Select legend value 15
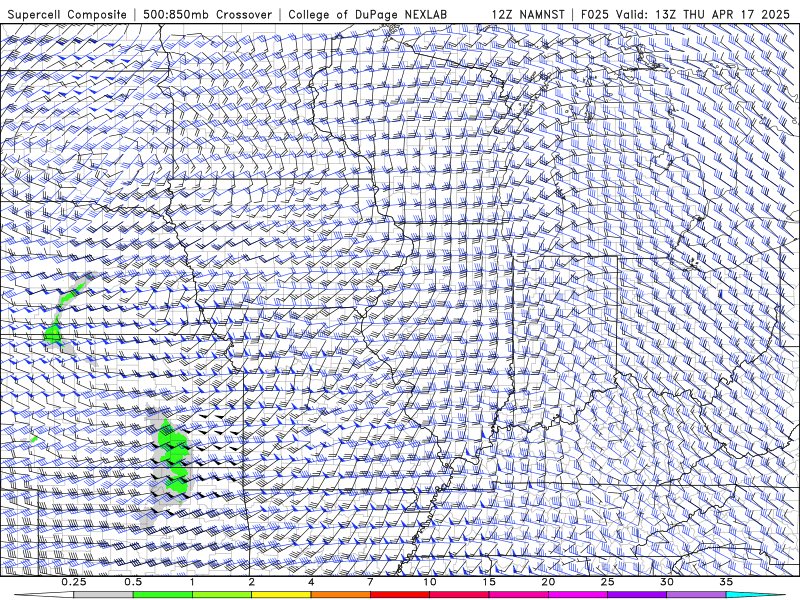The height and width of the screenshot is (600, 800). (489, 582)
